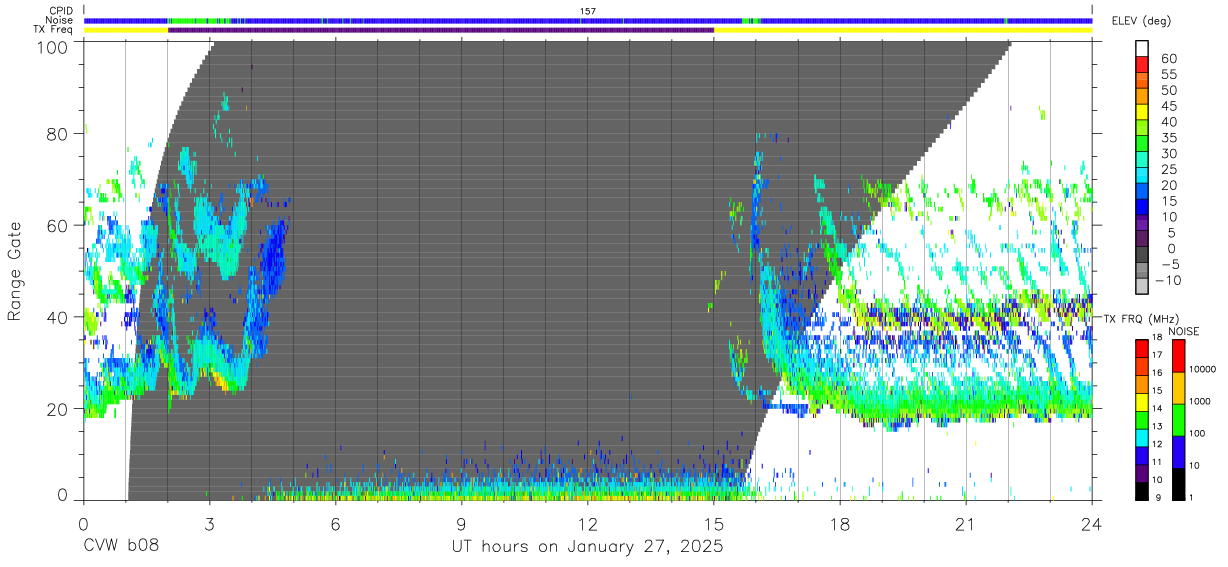Click the red 60-degree elevation color swatch
The width and height of the screenshot is (1228, 567).
click(1142, 65)
